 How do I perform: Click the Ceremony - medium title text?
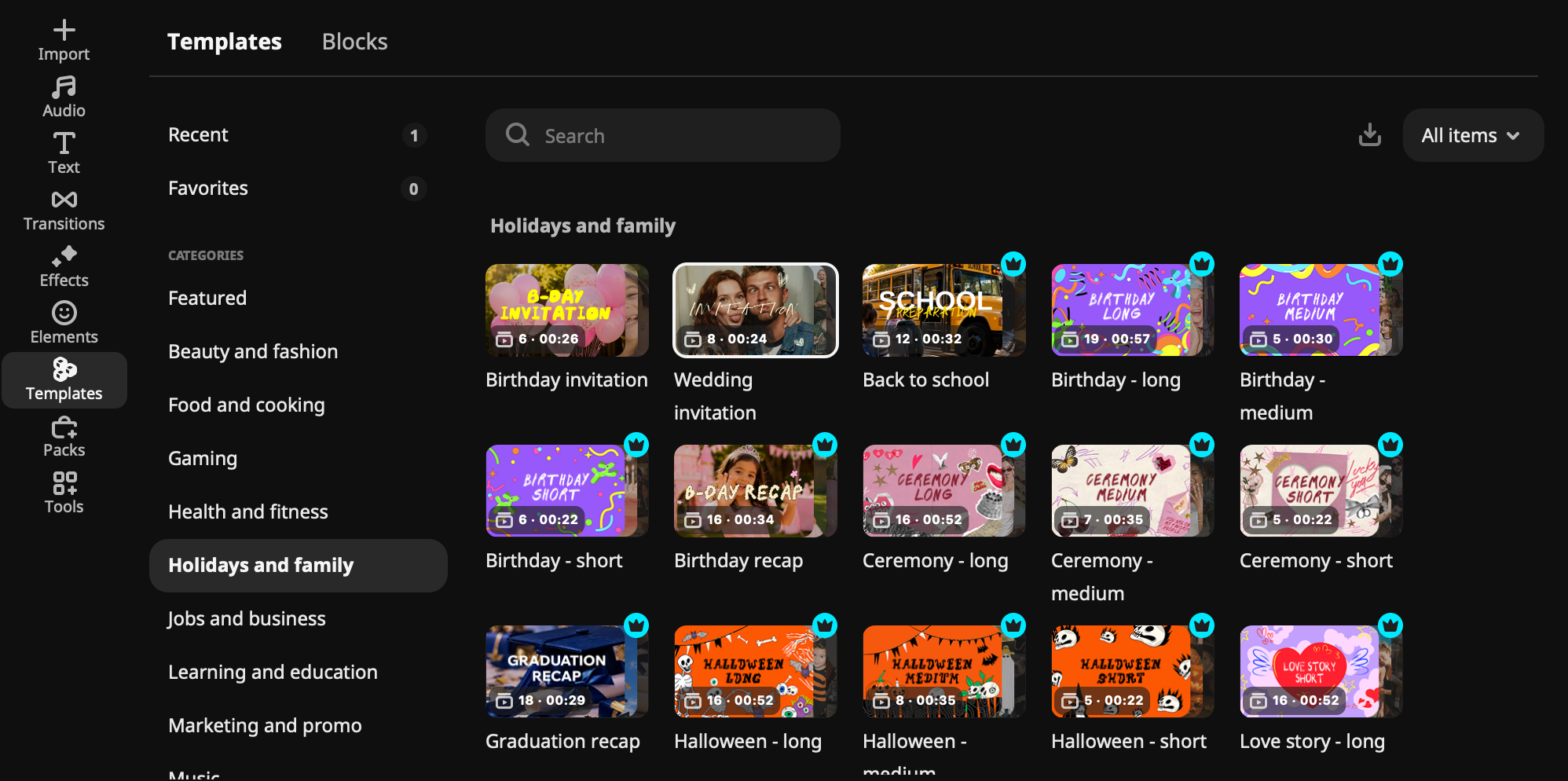(x=1102, y=577)
